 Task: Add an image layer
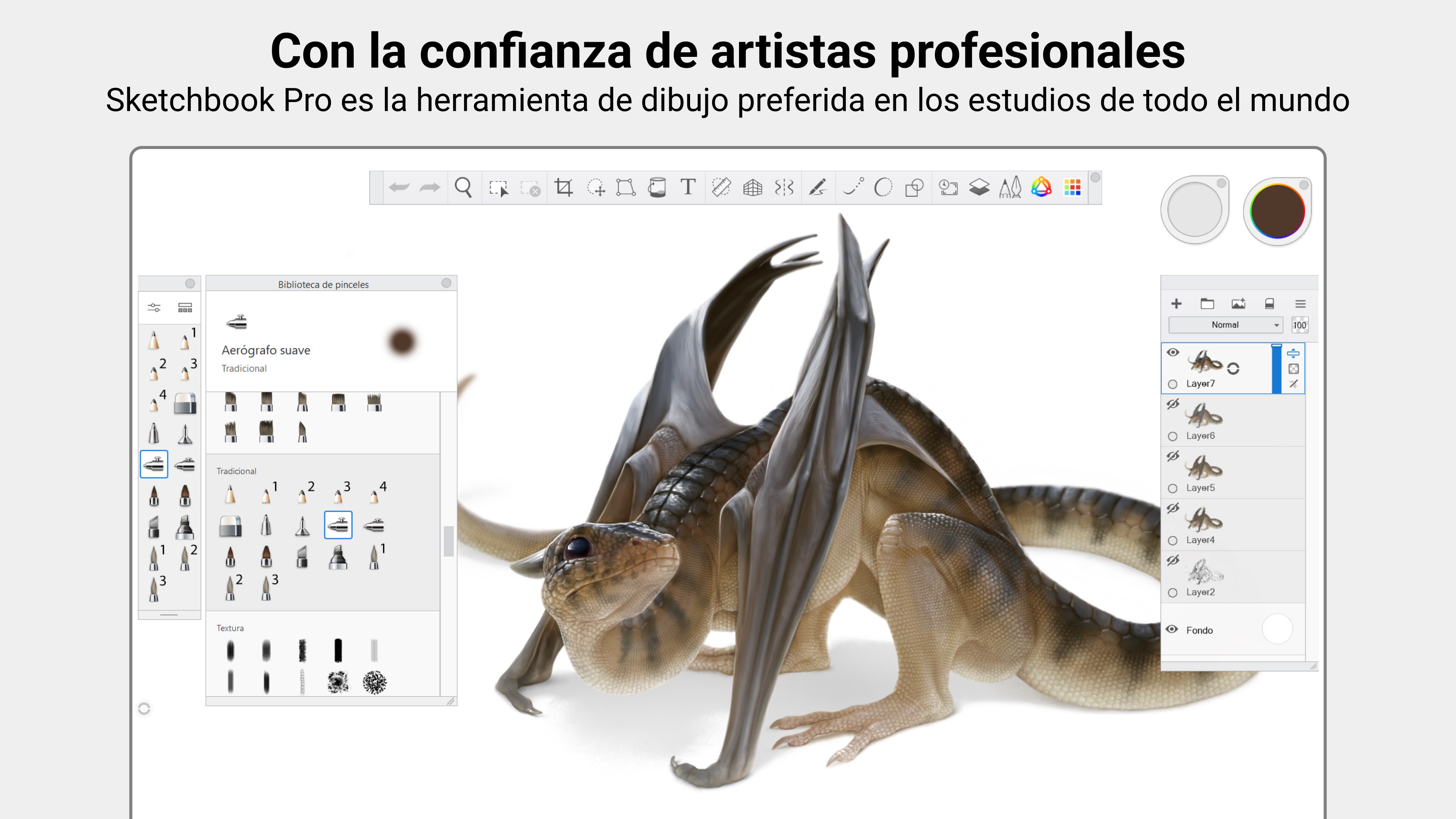click(1238, 303)
